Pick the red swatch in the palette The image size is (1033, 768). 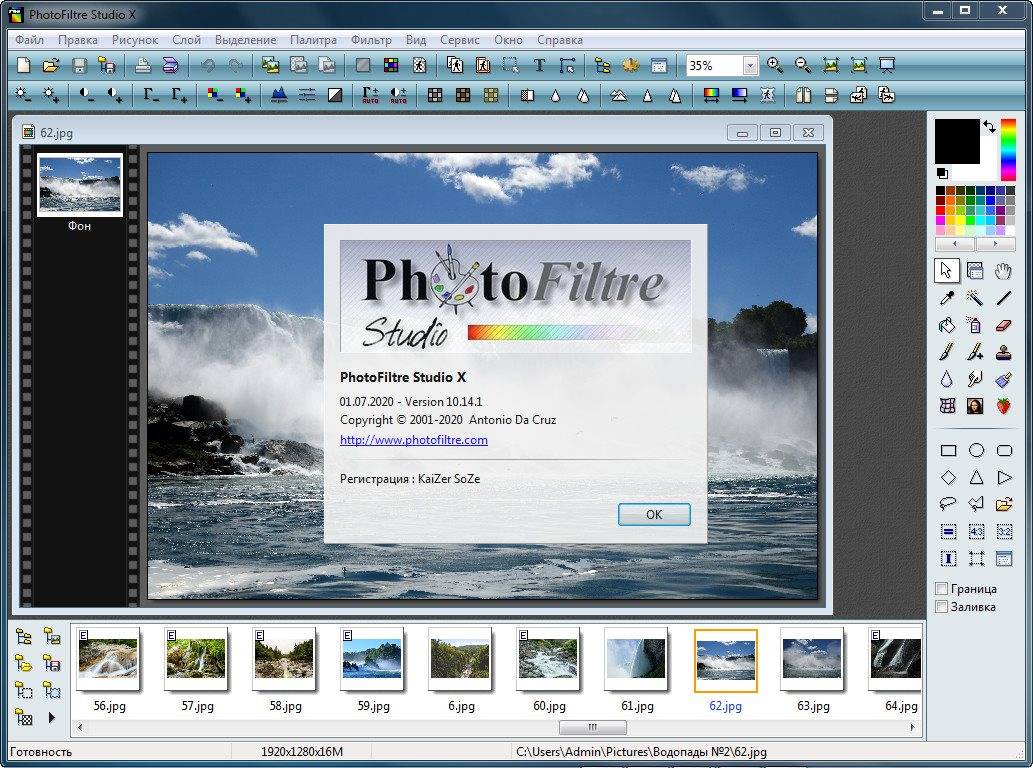(940, 210)
